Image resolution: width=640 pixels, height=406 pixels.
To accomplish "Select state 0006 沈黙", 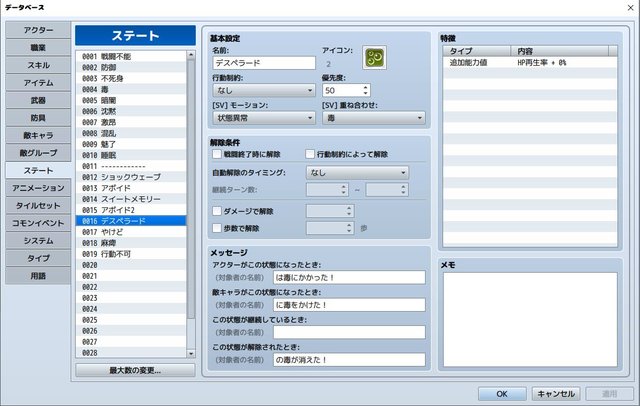I will (131, 111).
